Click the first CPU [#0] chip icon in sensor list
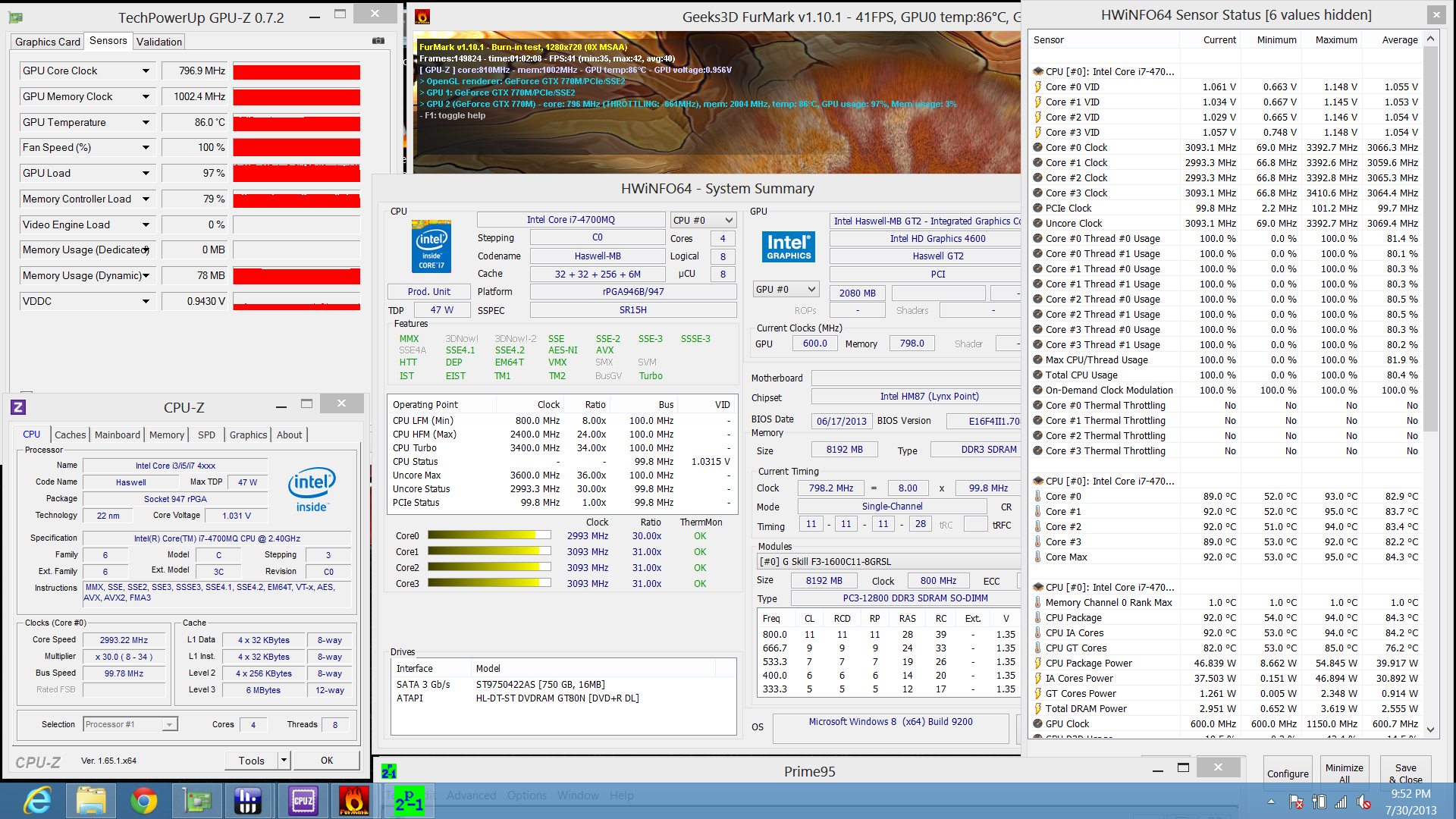The width and height of the screenshot is (1456, 819). [1037, 71]
